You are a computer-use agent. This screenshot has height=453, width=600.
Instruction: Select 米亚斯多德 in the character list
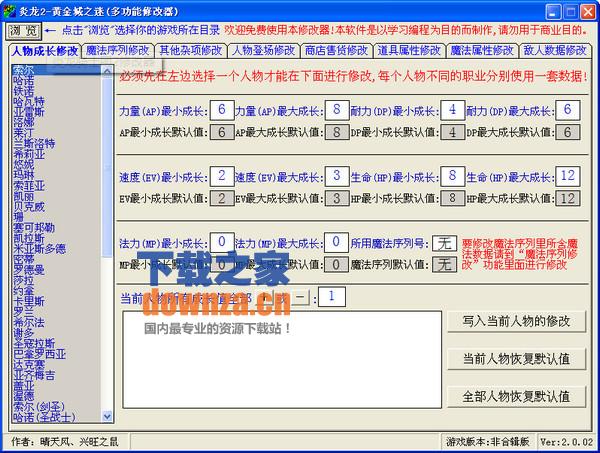point(57,249)
